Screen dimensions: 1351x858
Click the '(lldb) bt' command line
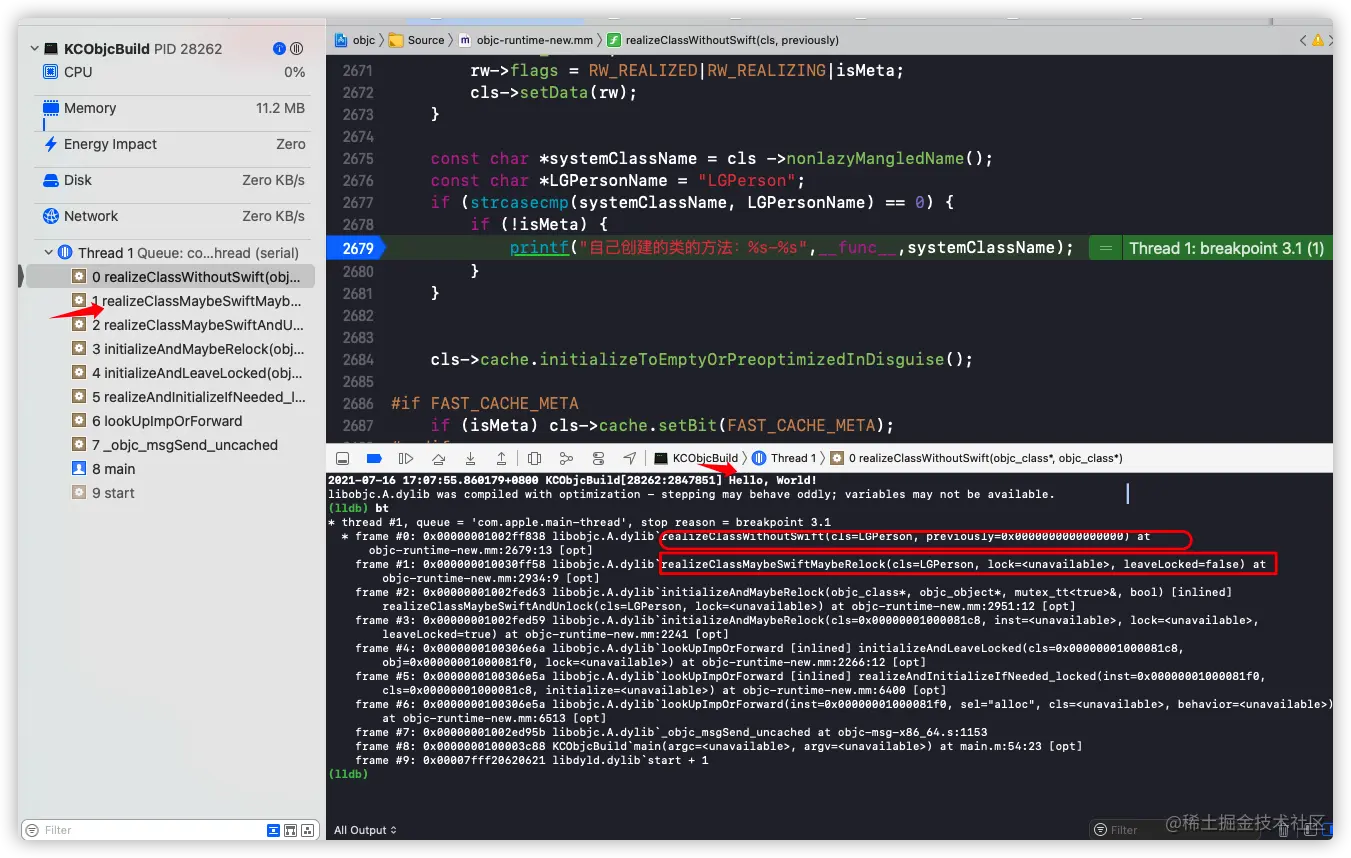tap(359, 508)
